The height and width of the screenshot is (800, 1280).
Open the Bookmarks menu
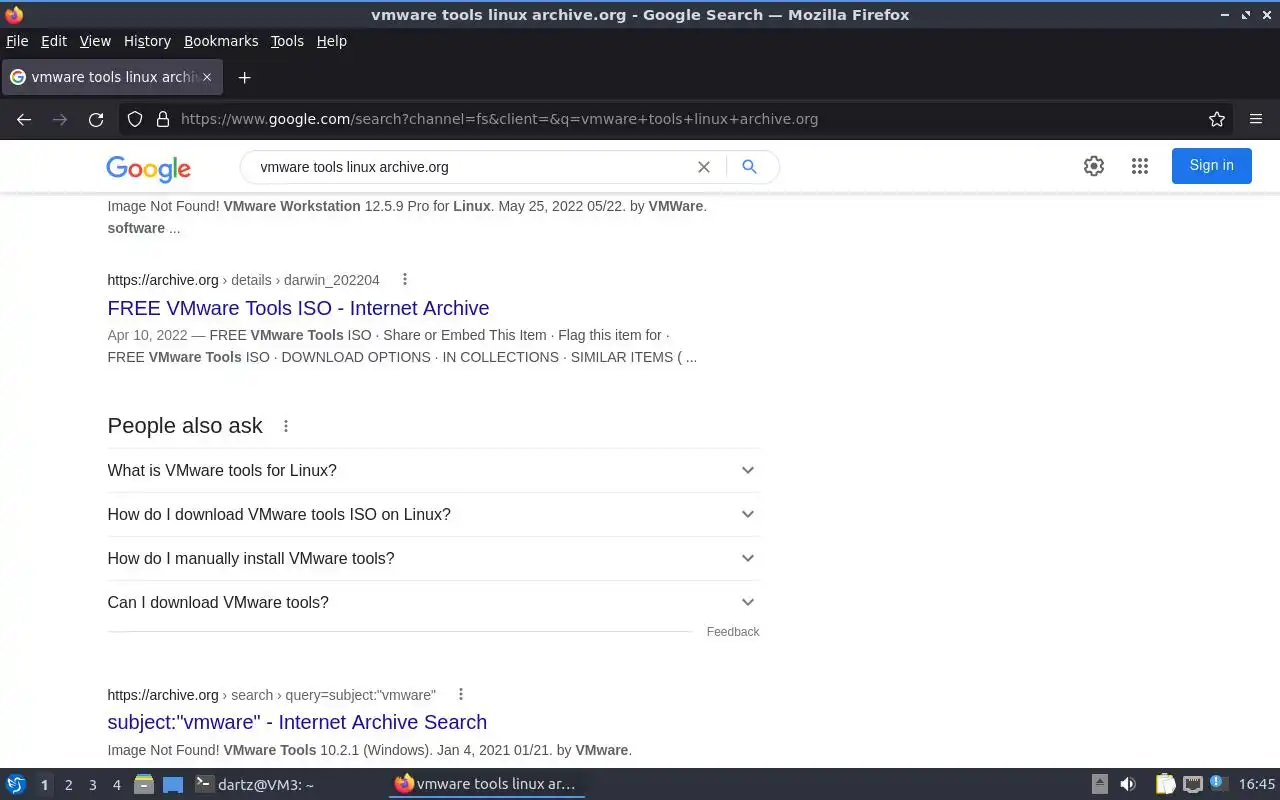[221, 41]
